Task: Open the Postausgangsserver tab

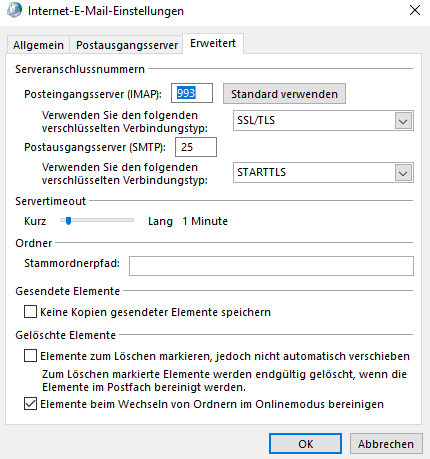Action: coord(126,45)
